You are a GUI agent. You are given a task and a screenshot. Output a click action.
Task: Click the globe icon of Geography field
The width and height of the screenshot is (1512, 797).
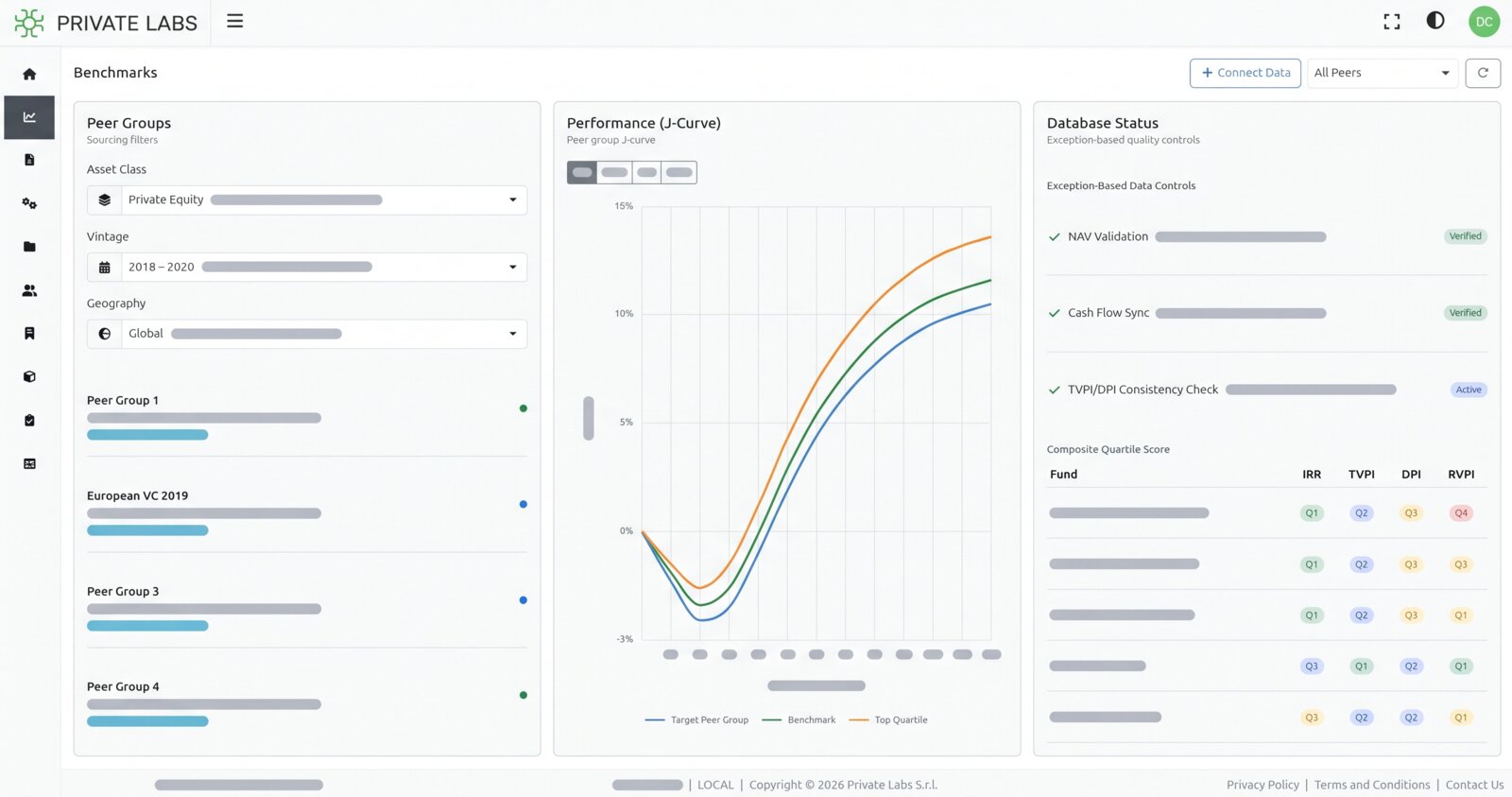click(105, 334)
